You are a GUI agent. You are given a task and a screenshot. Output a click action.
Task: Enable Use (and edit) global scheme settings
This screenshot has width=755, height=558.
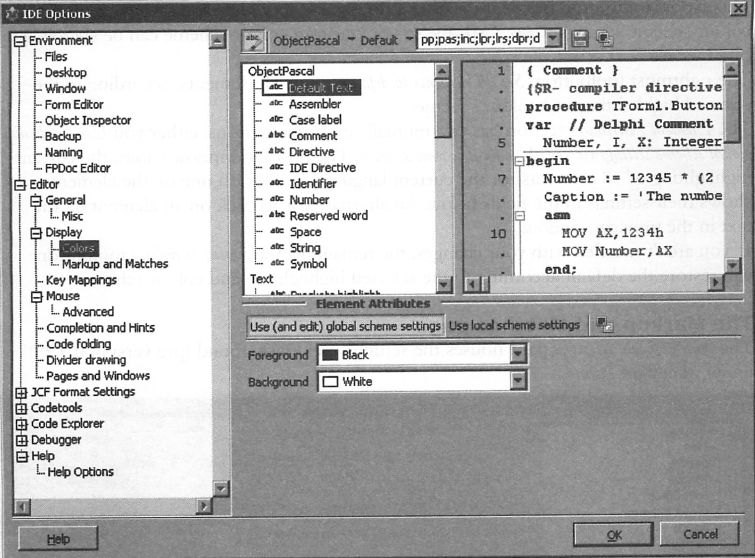pyautogui.click(x=345, y=325)
